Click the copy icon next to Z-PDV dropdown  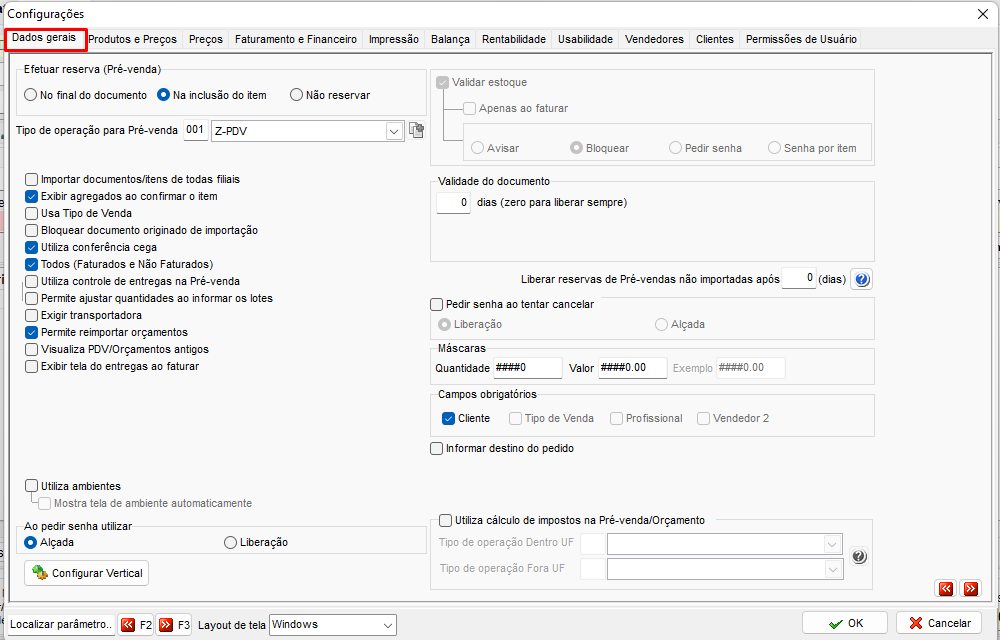tap(416, 131)
